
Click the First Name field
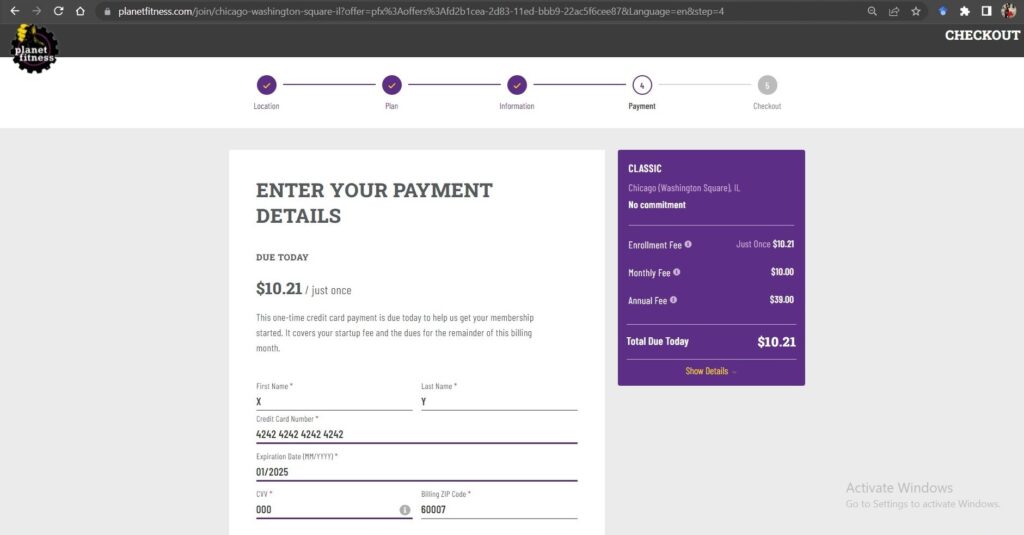[x=334, y=402]
